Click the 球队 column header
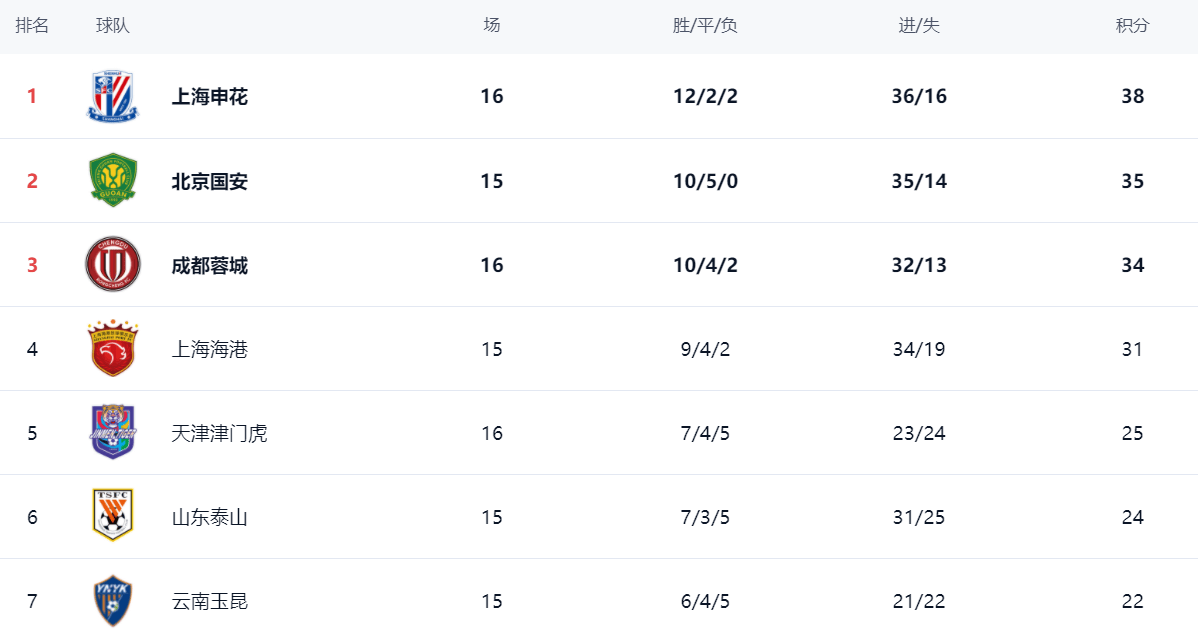The height and width of the screenshot is (639, 1198). click(x=113, y=26)
